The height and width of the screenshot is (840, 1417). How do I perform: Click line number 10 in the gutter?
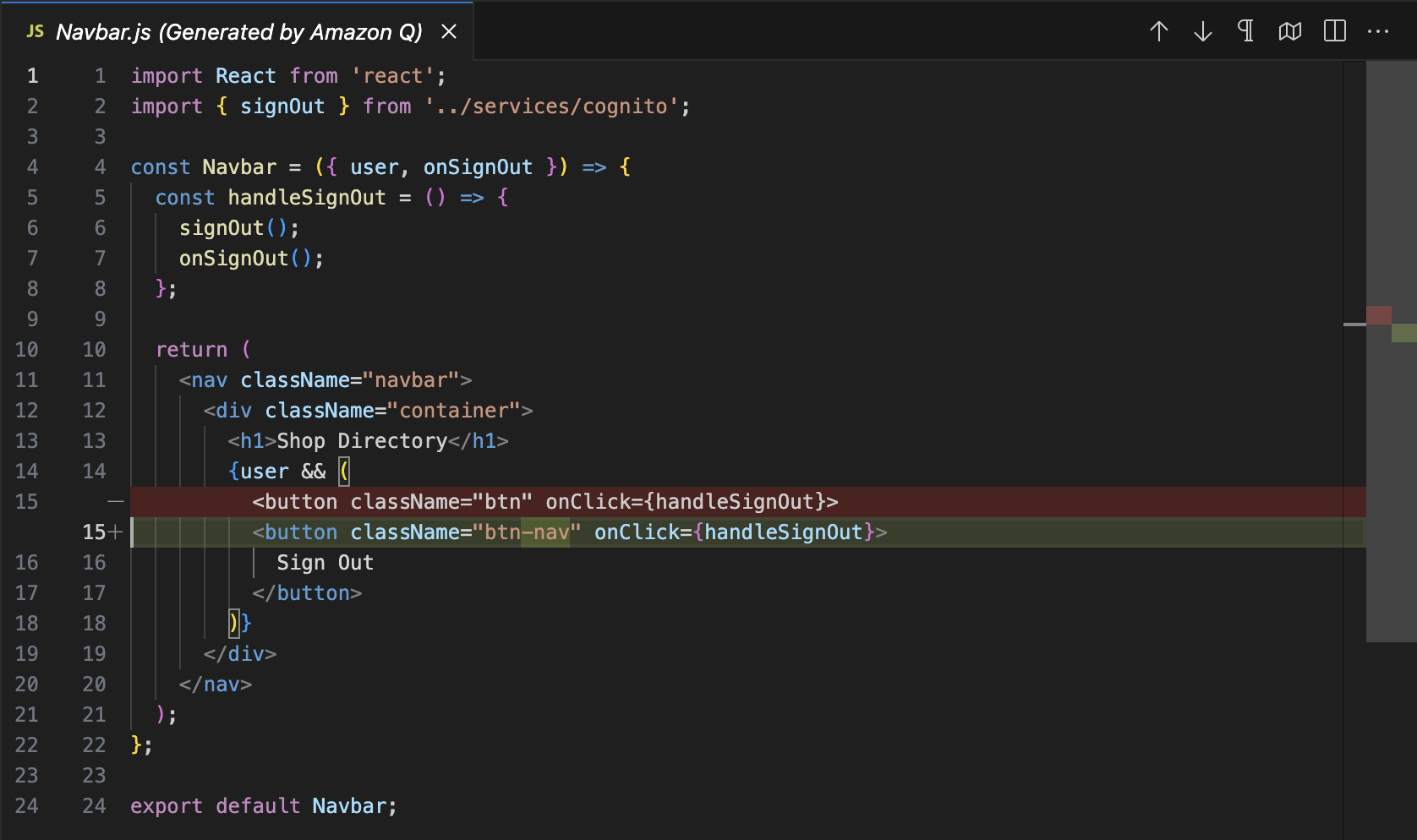click(x=26, y=349)
